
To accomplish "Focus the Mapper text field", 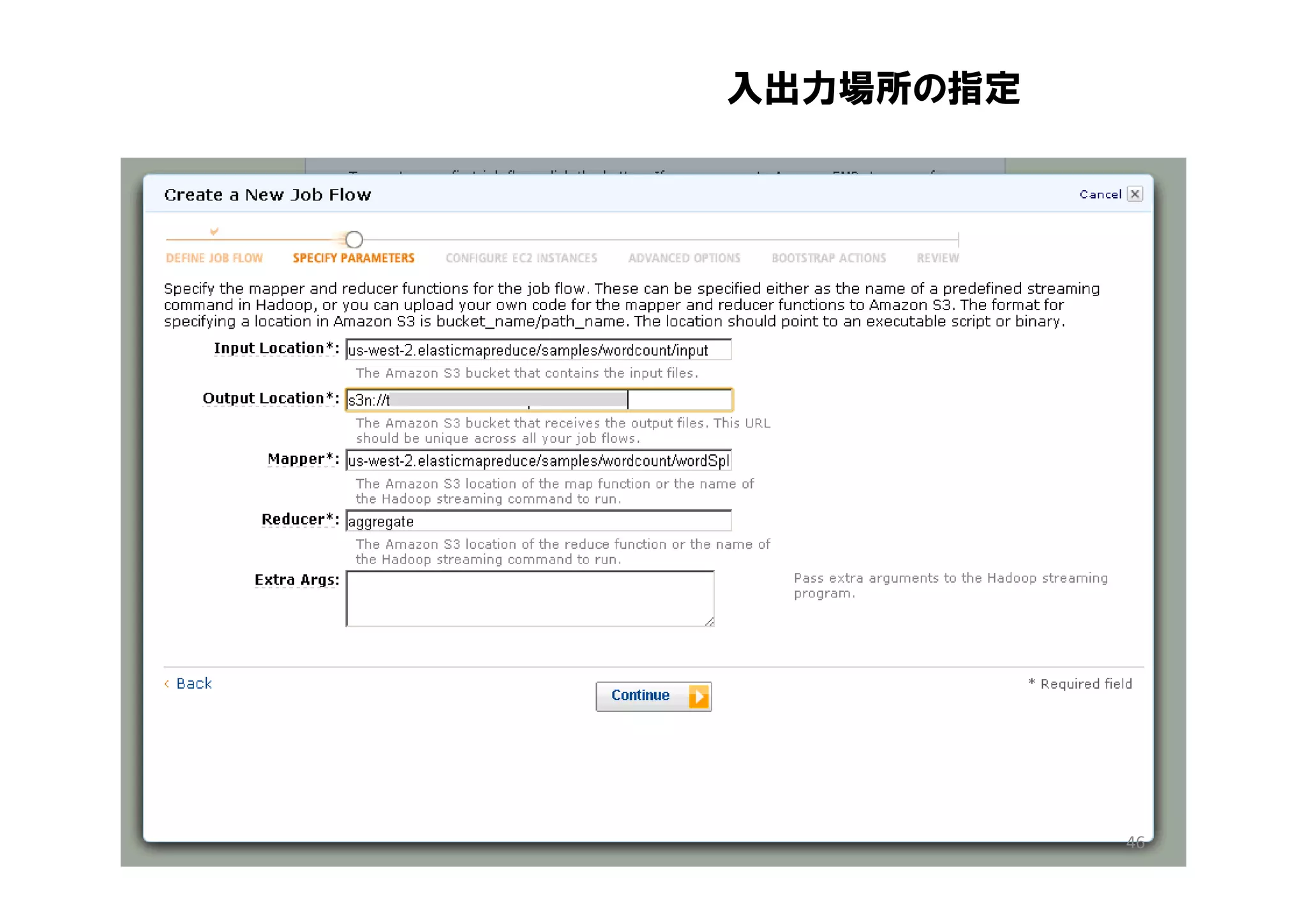I will 538,461.
